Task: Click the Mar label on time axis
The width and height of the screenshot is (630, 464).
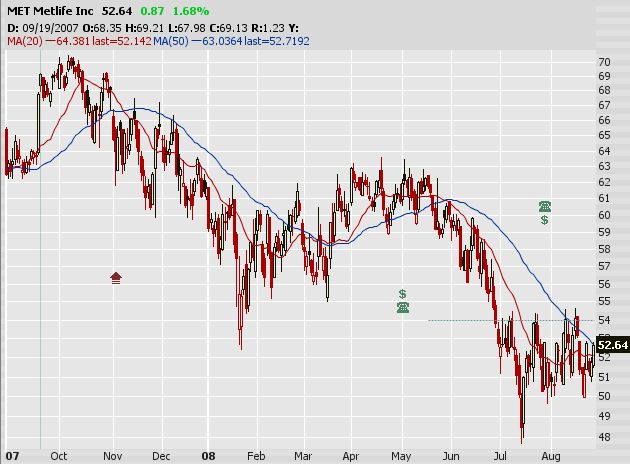Action: (x=303, y=456)
